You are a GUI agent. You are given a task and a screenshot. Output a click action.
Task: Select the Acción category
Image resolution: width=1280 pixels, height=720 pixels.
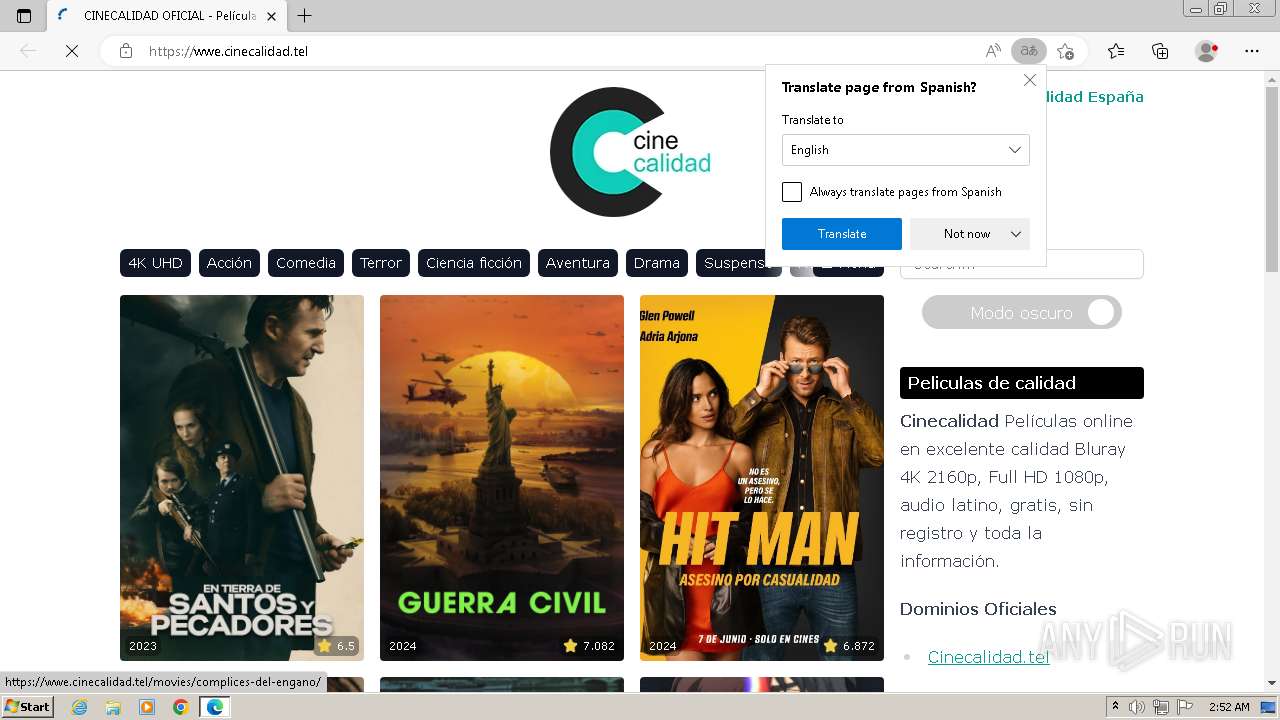pyautogui.click(x=229, y=263)
